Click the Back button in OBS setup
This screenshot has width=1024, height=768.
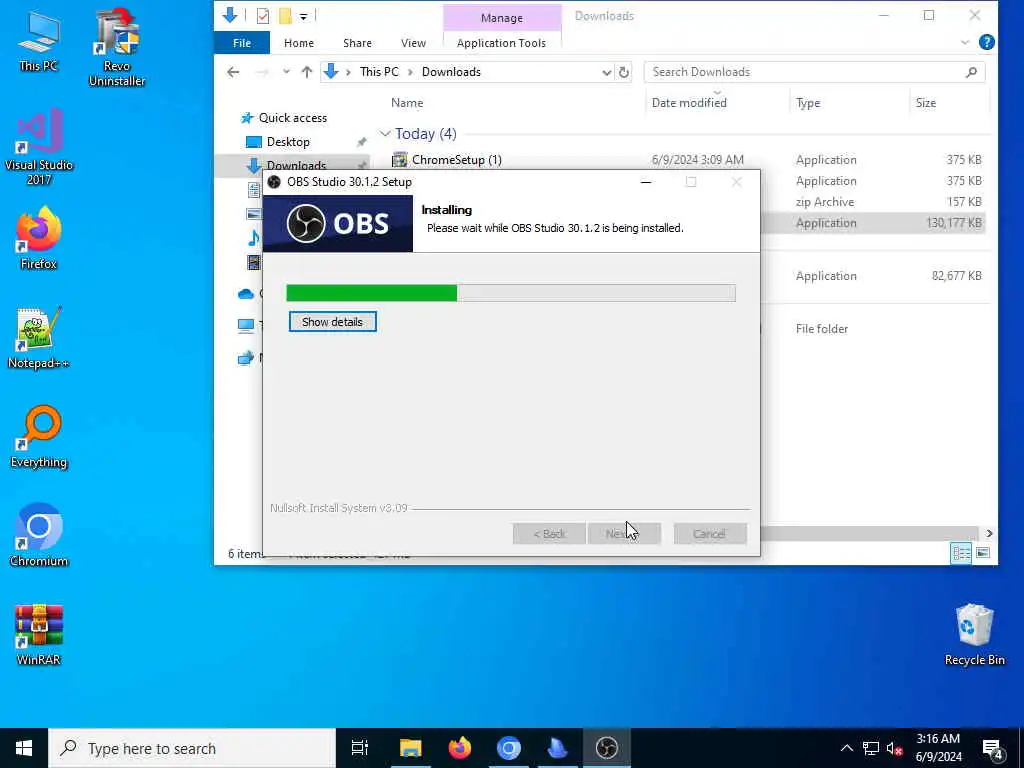click(549, 534)
